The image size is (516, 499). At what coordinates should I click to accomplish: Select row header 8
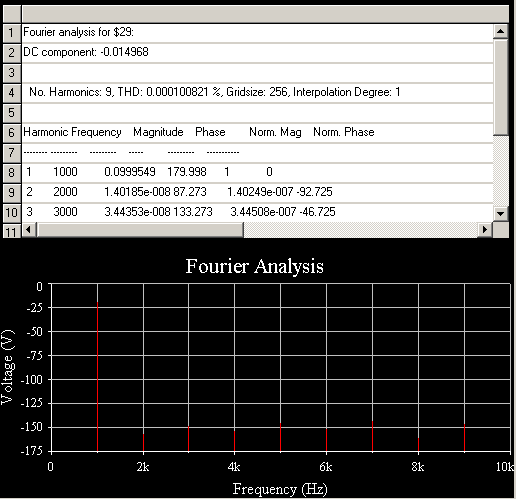(12, 173)
